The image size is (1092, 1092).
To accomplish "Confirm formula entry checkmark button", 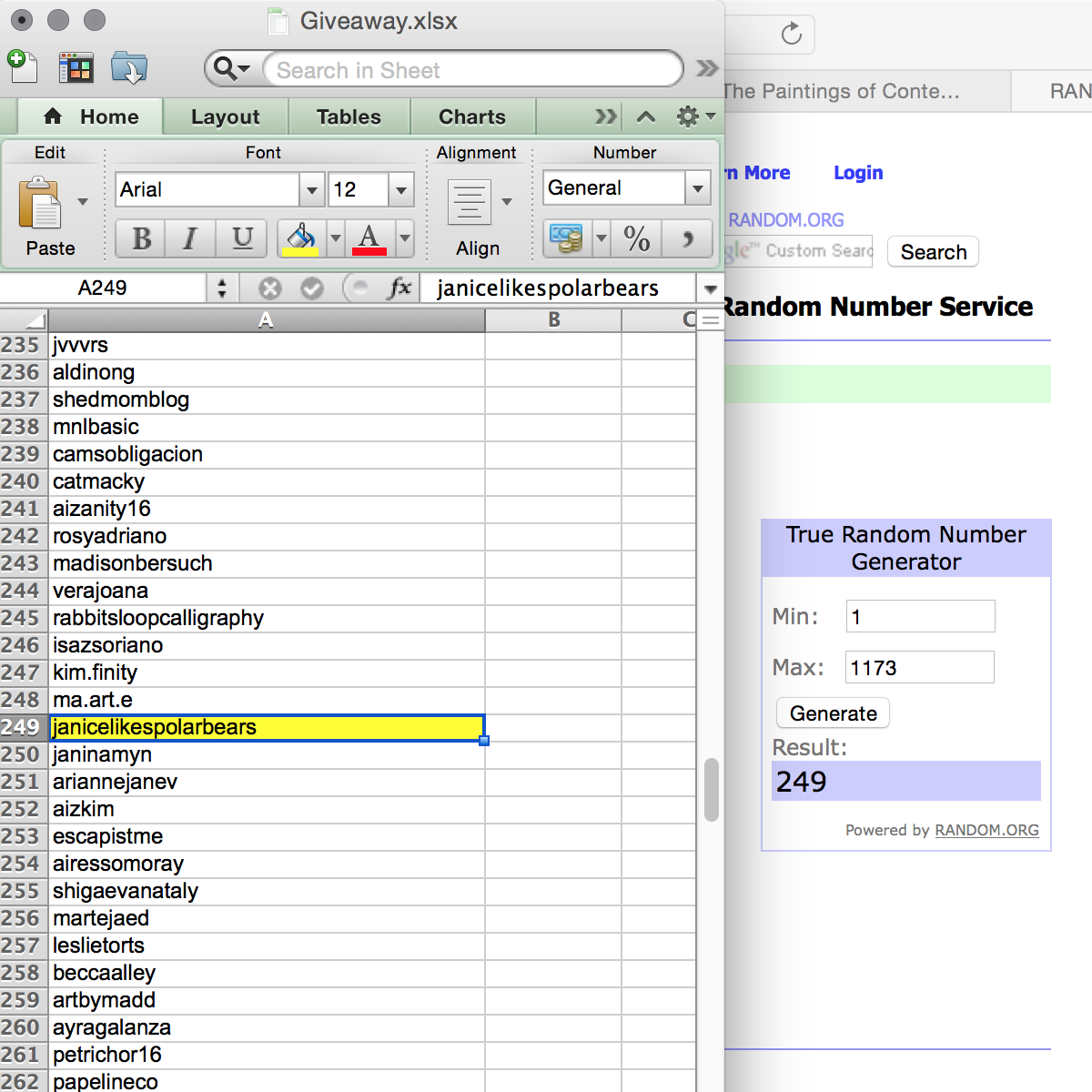I will click(x=312, y=288).
